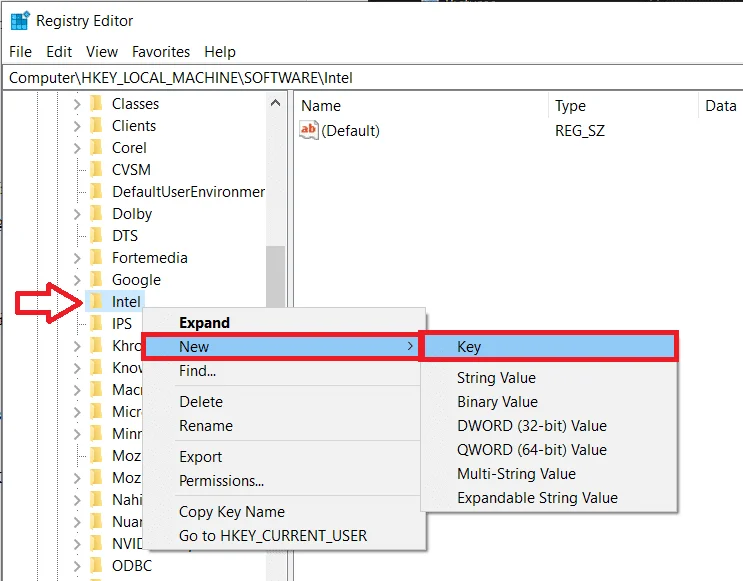
Task: Click the Fortemedia folder icon
Action: (x=96, y=257)
